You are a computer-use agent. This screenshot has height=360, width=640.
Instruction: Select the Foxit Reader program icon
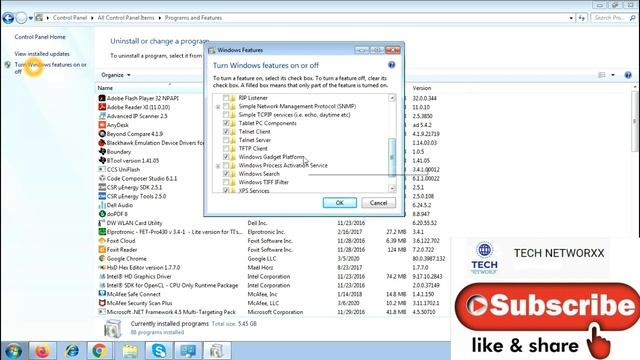point(102,249)
